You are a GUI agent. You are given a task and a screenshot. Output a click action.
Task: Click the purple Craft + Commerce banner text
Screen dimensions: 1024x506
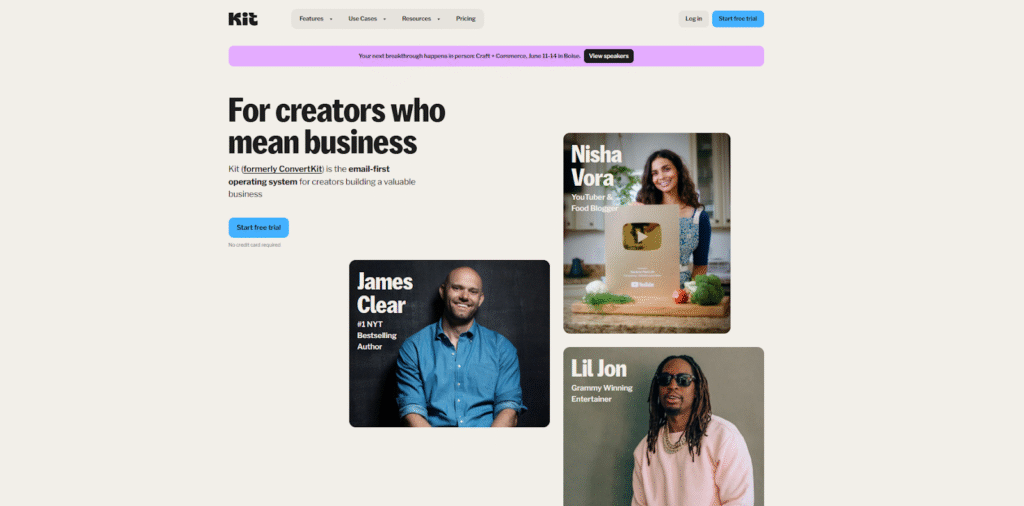coord(470,56)
